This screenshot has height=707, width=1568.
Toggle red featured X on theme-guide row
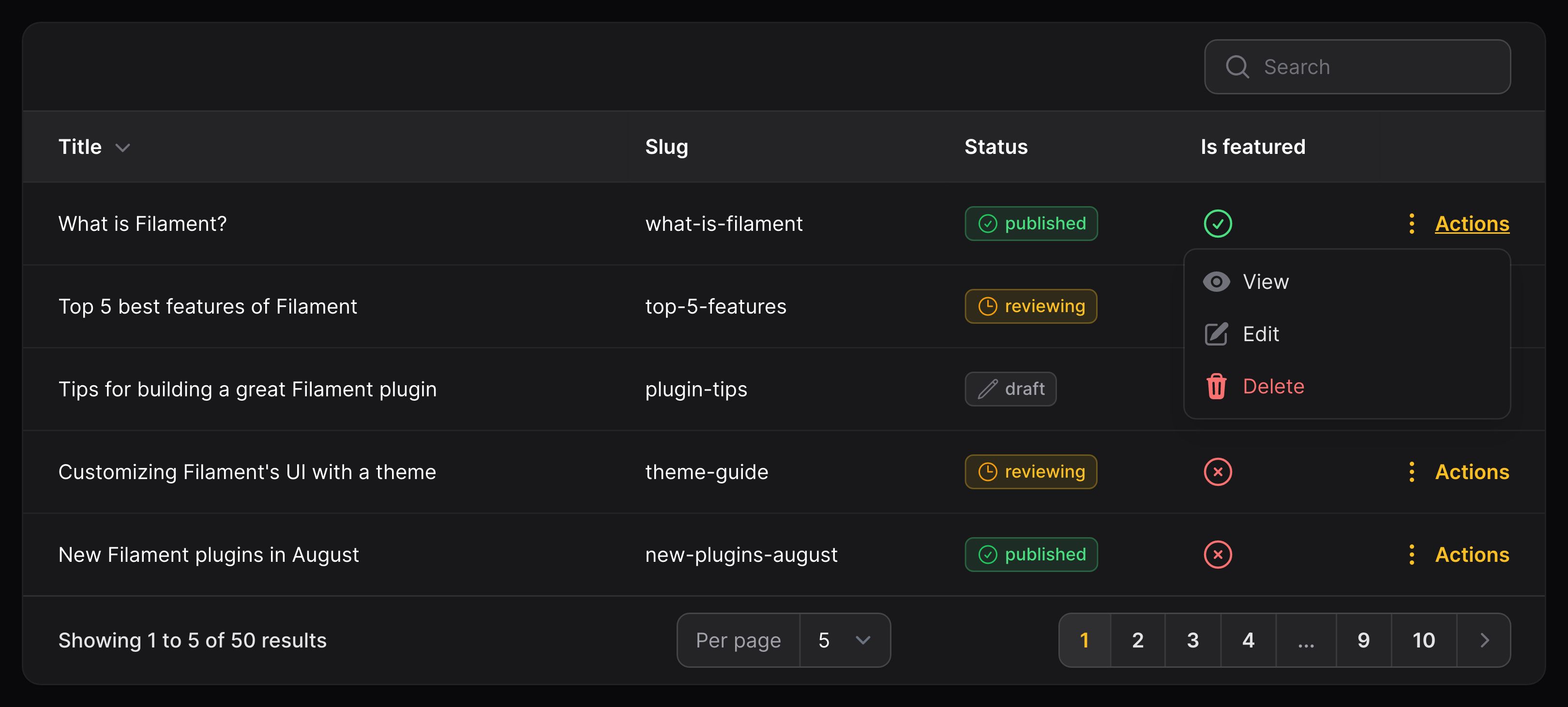point(1218,472)
